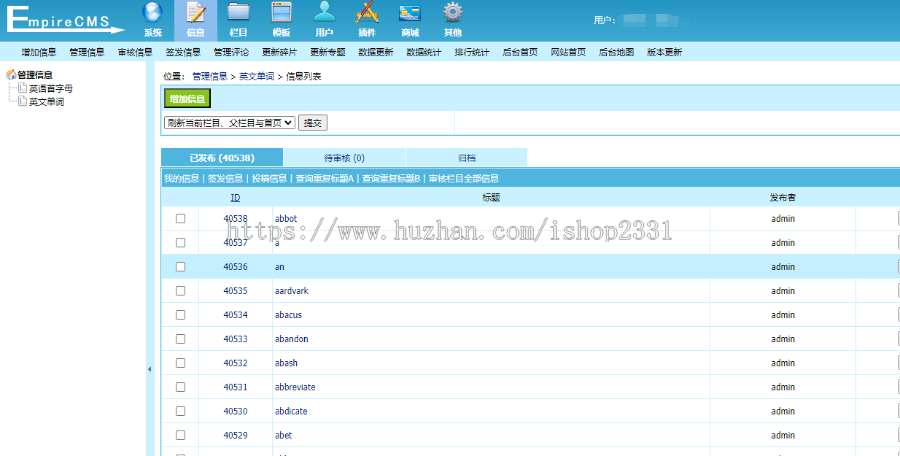Open the 模板 window icon

[x=281, y=13]
